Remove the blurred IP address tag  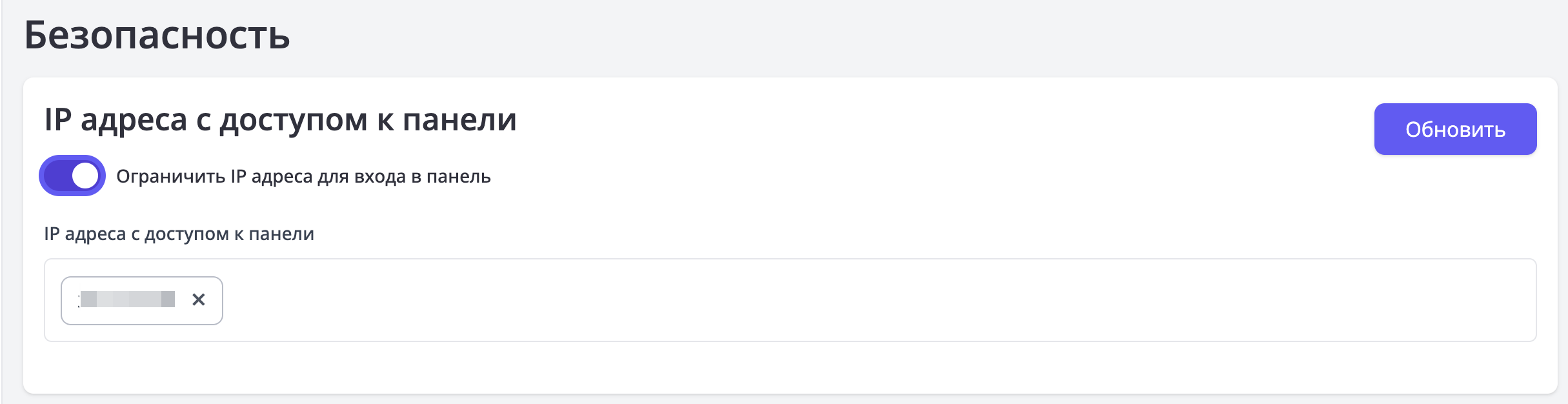[x=199, y=299]
